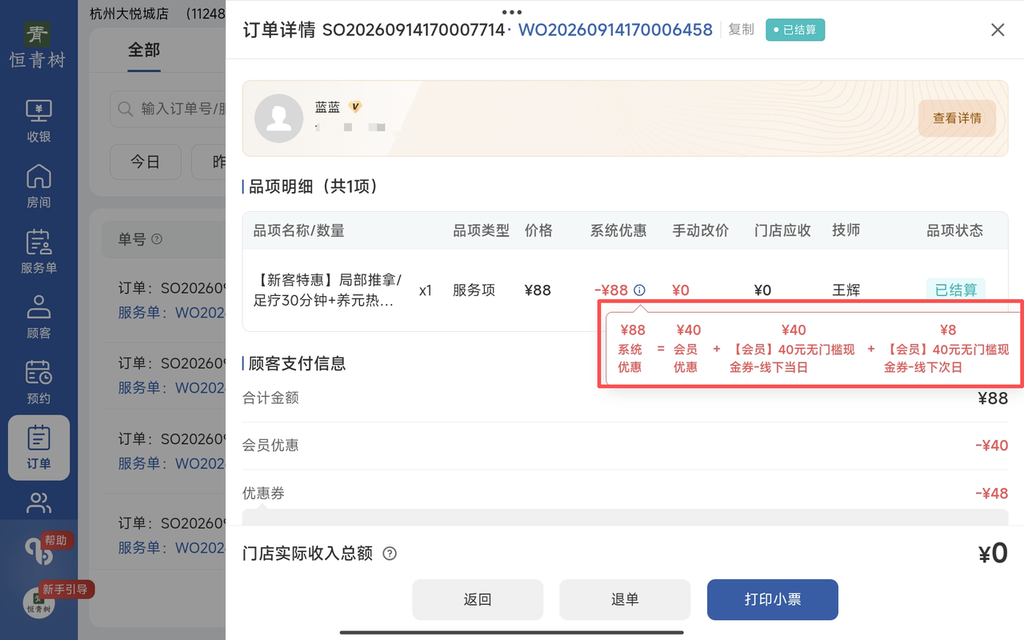Viewport: 1024px width, 640px height.
Task: Click the V member badge next to 蓝蓝
Action: click(355, 106)
